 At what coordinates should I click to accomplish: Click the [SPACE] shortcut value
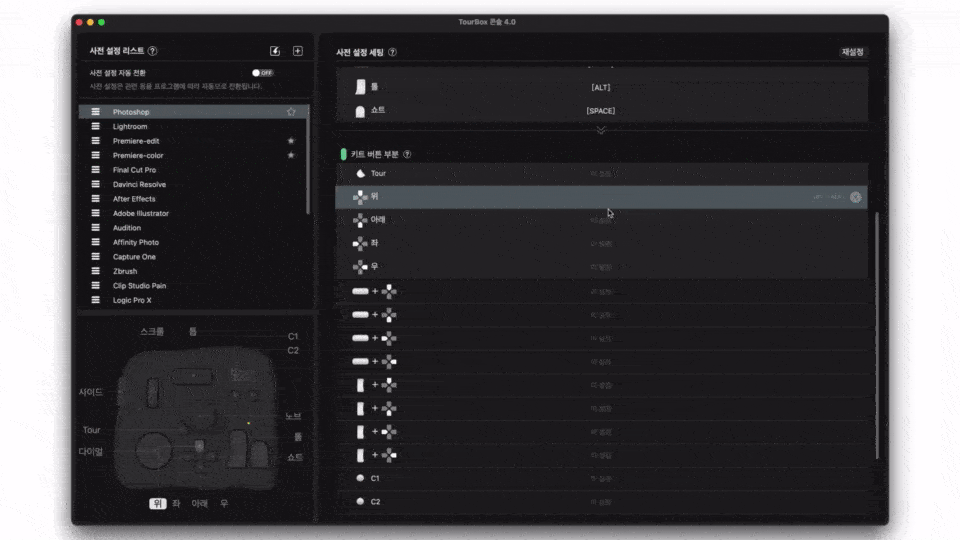pyautogui.click(x=601, y=111)
